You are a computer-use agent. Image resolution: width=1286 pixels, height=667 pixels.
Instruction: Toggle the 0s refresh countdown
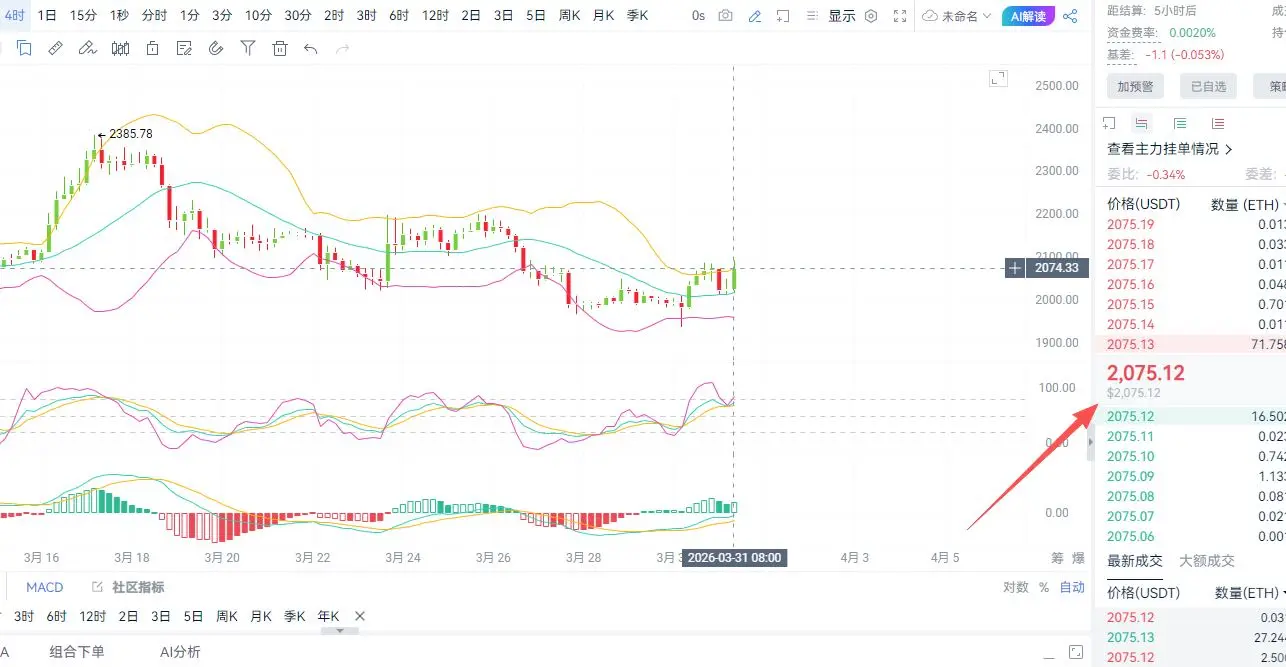(x=698, y=16)
